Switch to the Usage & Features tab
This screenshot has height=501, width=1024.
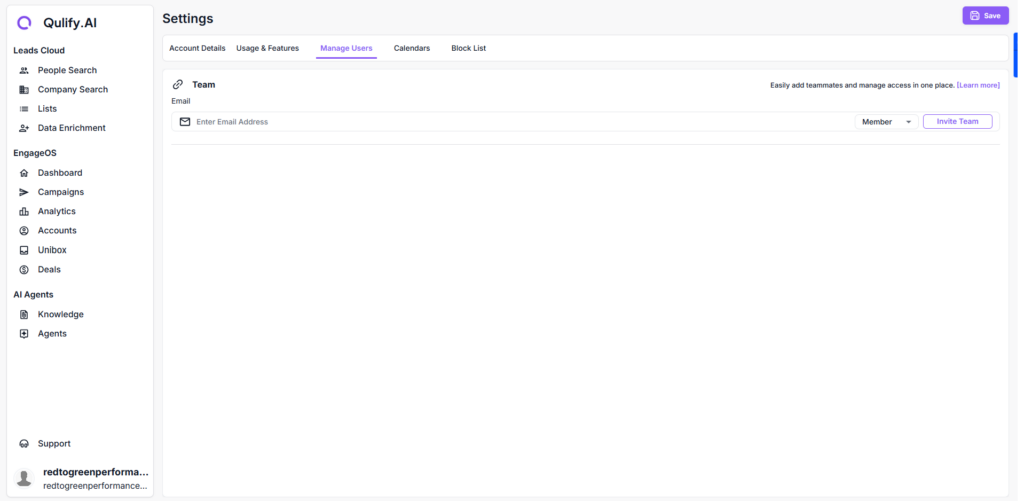pyautogui.click(x=268, y=48)
